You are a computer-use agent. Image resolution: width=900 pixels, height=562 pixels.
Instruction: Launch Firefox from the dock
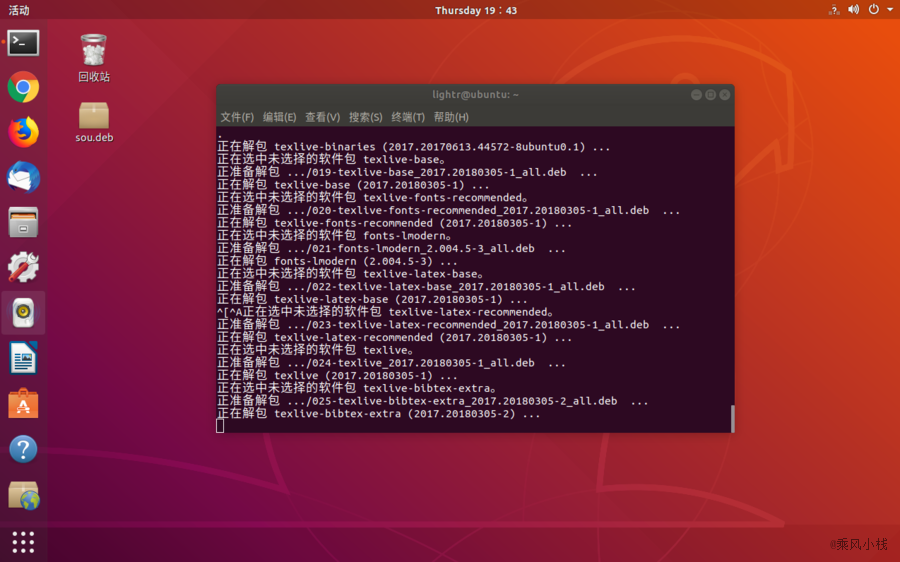23,132
